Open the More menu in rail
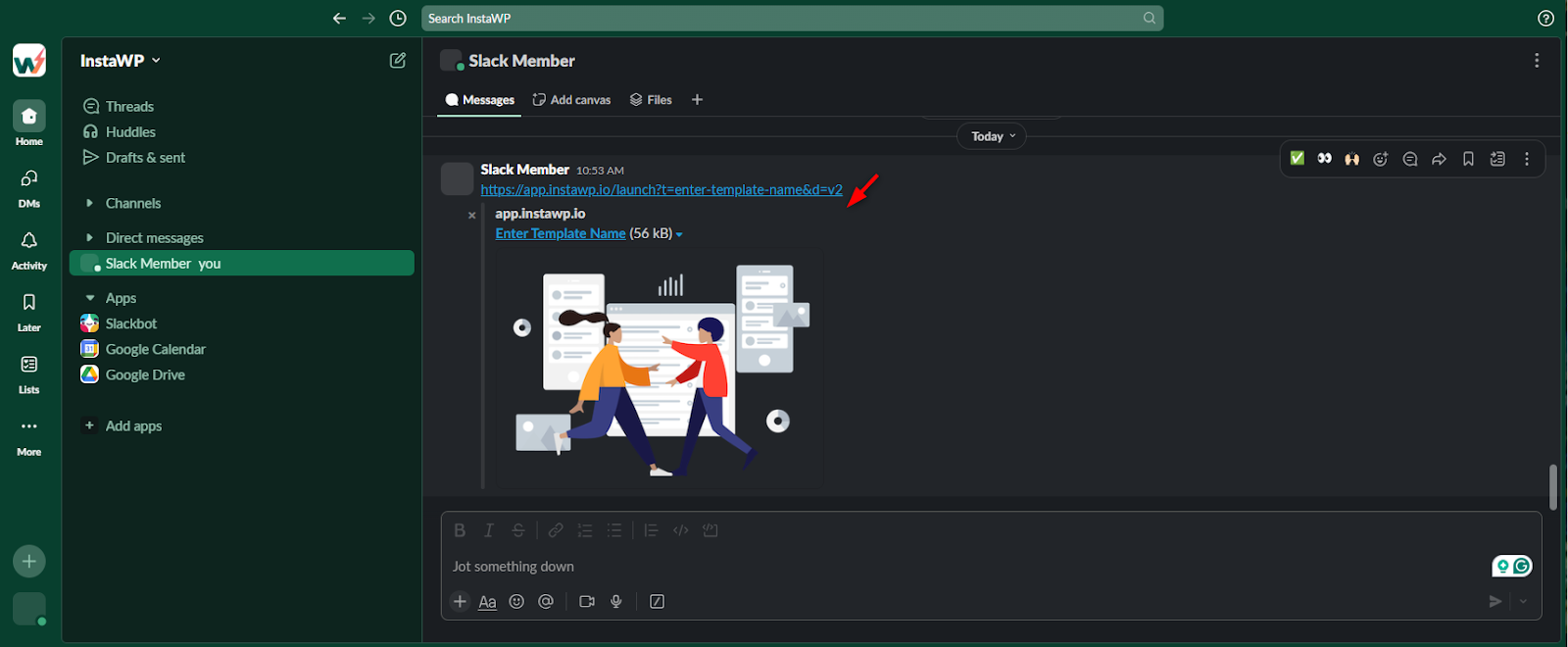 (x=29, y=435)
